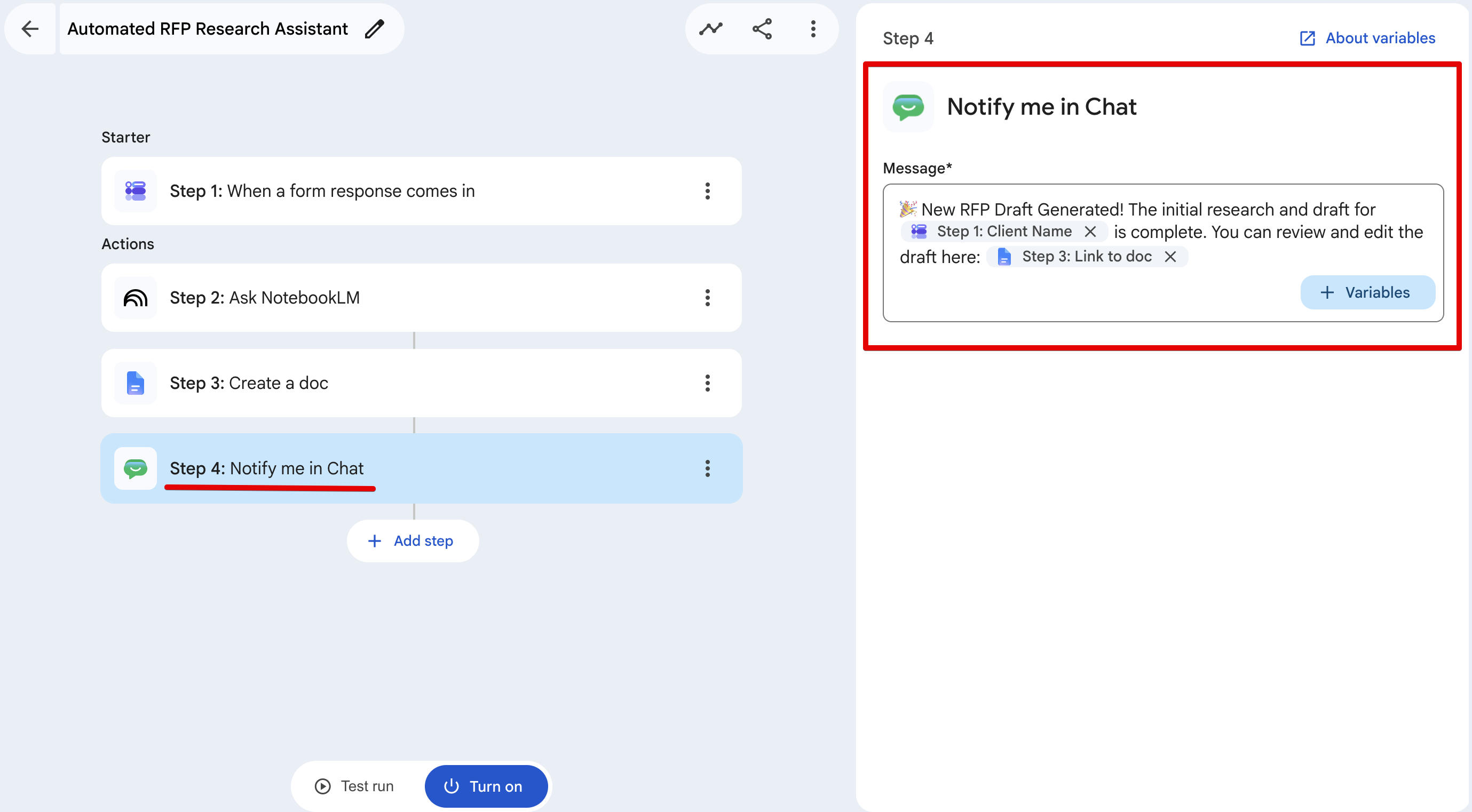1472x812 pixels.
Task: Edit the flow name with the pencil icon
Action: click(375, 29)
